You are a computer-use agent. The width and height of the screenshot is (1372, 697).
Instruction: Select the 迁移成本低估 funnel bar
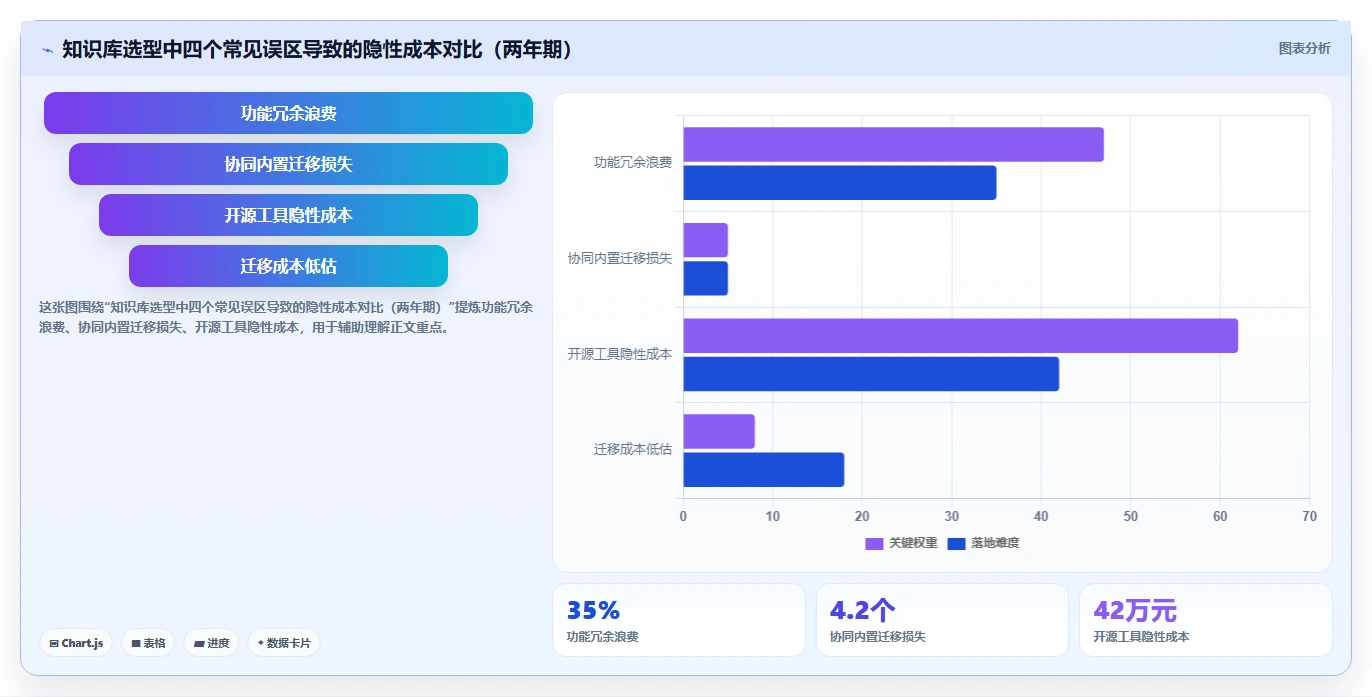point(288,266)
